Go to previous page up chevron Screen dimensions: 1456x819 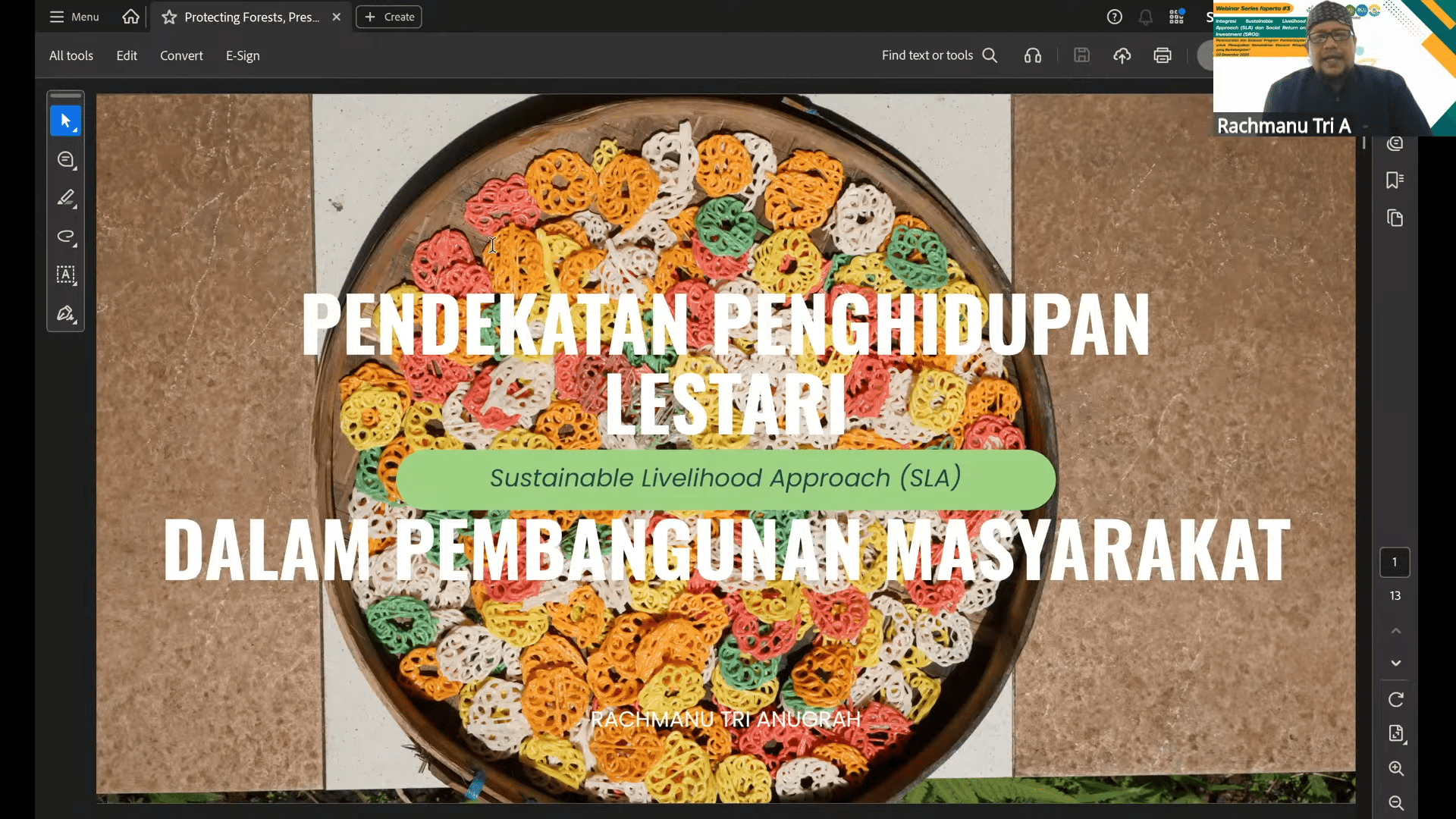point(1395,631)
